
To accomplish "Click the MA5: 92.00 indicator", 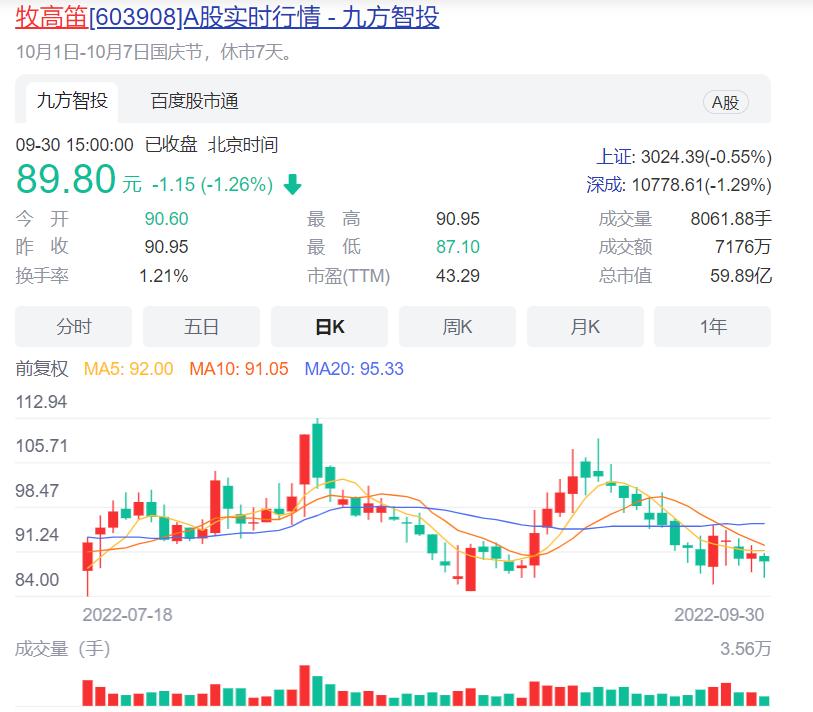I will [x=128, y=369].
